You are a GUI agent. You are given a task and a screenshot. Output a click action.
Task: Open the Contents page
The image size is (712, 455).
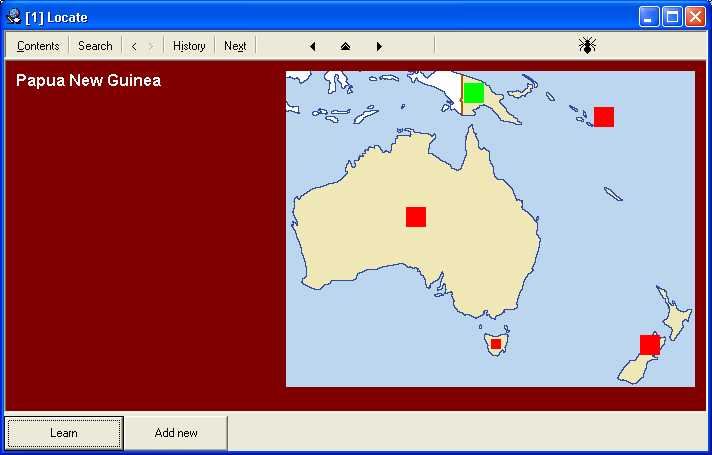tap(38, 46)
